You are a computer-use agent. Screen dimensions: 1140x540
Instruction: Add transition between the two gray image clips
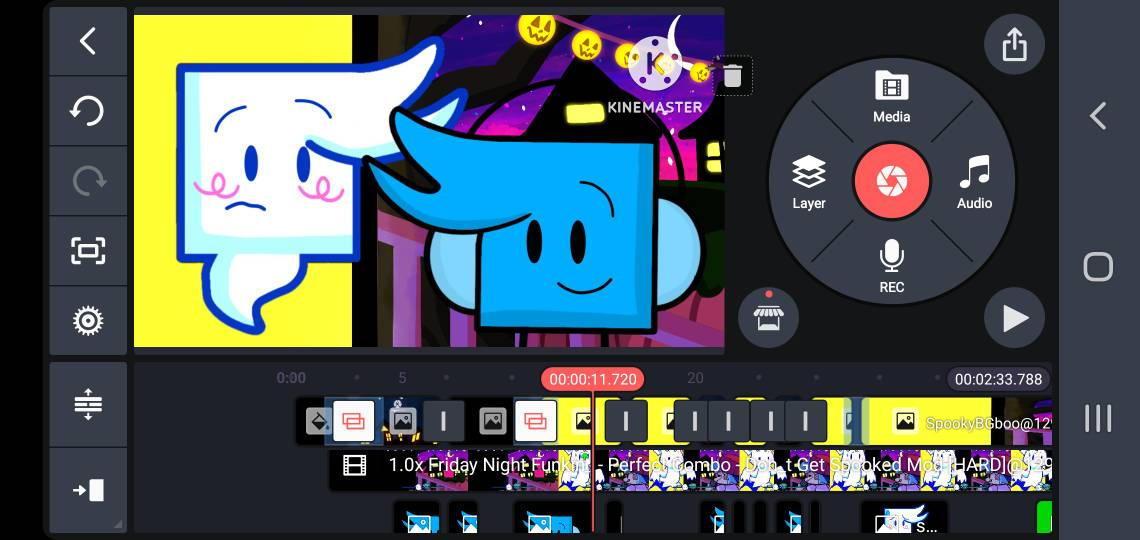[443, 421]
